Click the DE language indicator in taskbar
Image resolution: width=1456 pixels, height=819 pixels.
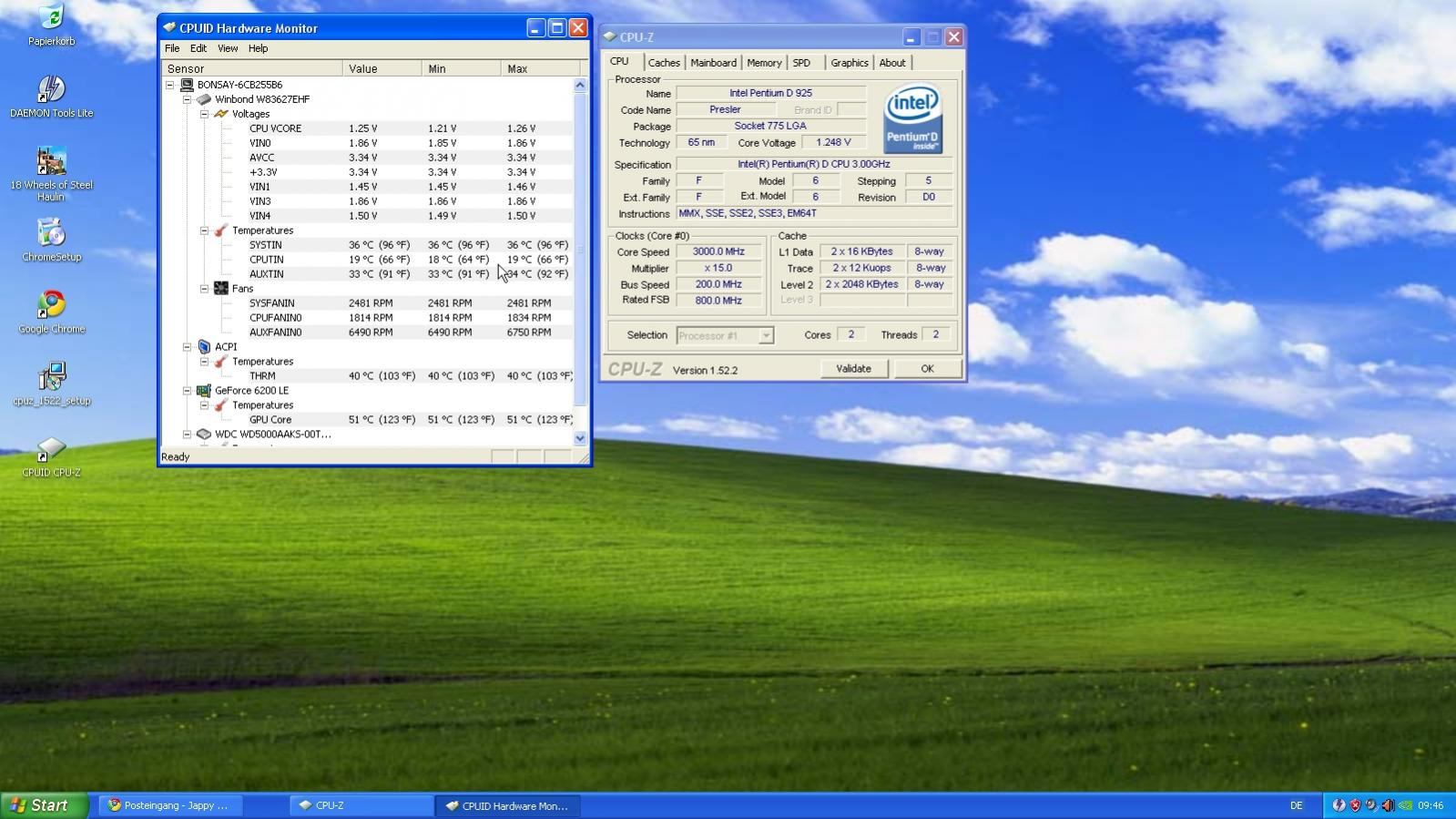click(x=1296, y=805)
